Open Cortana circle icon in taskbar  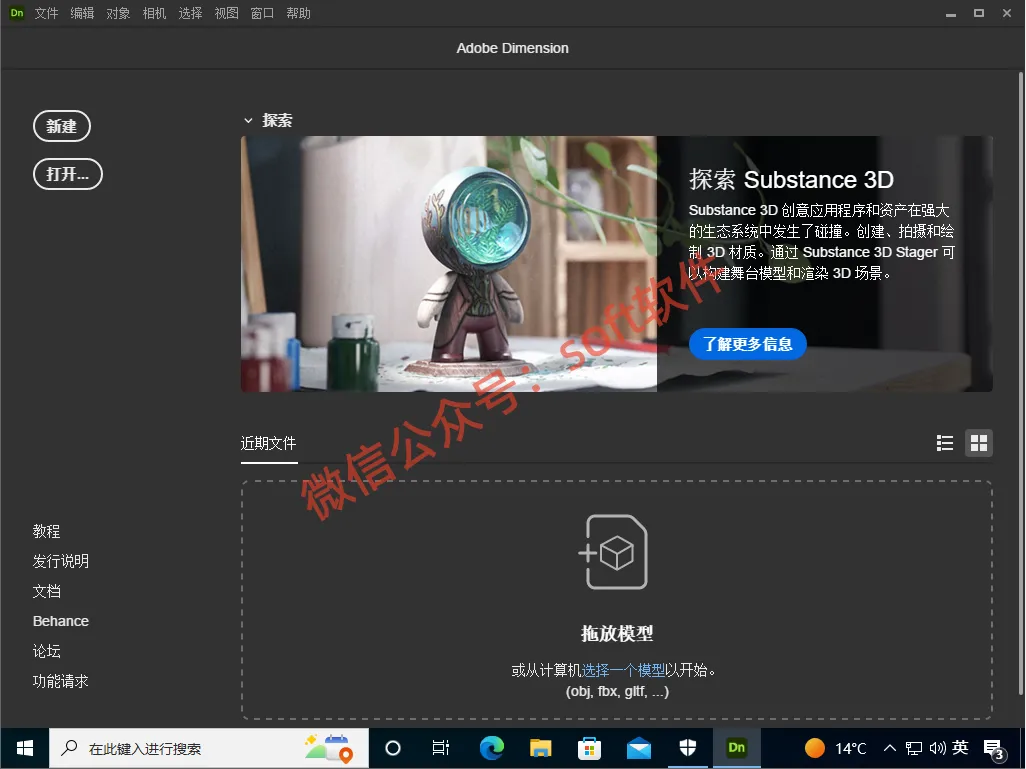click(x=393, y=748)
